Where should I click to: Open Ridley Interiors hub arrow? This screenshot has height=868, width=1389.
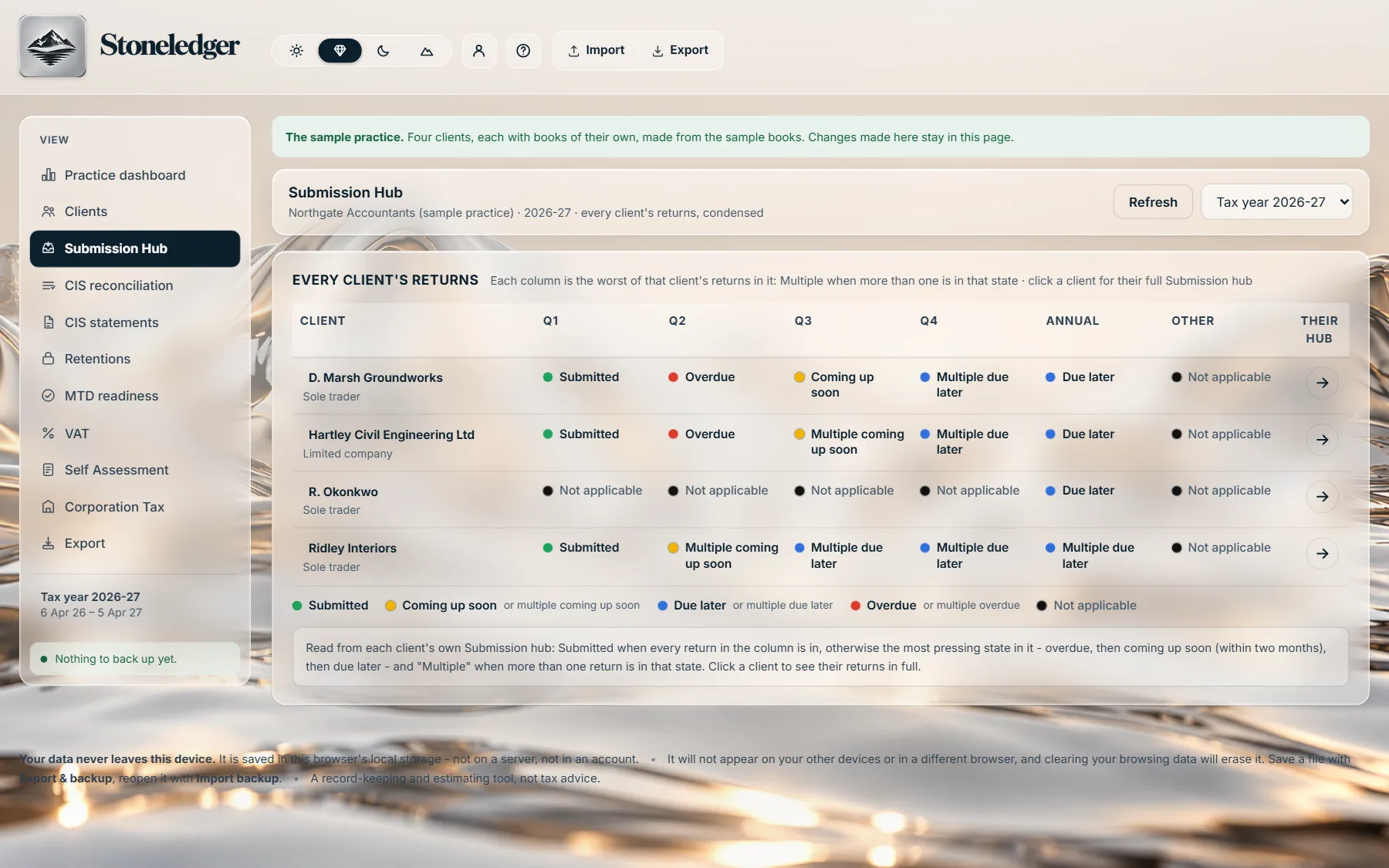coord(1322,553)
